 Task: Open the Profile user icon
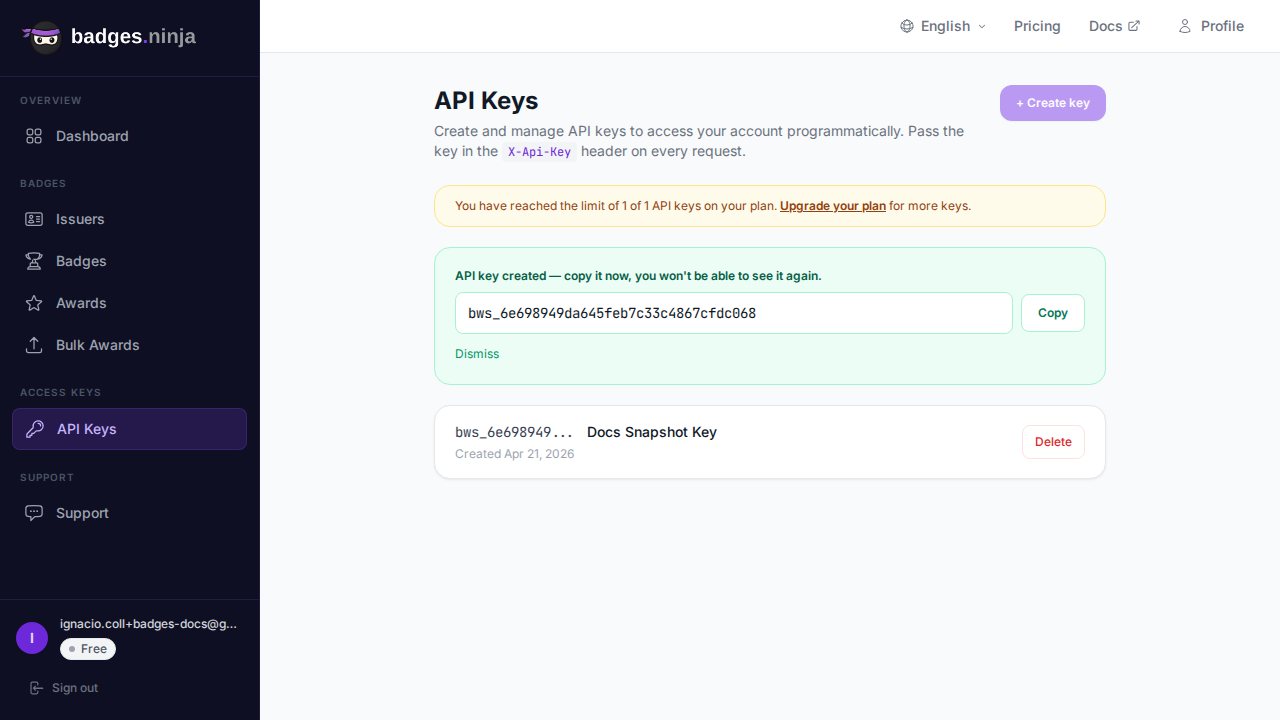click(1185, 26)
